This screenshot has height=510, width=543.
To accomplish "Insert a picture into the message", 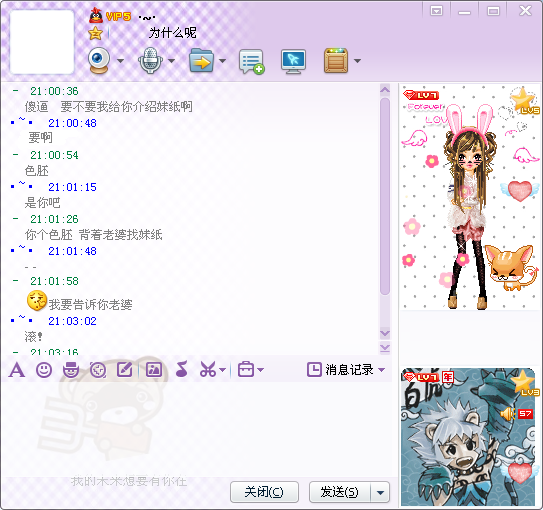I will point(154,369).
